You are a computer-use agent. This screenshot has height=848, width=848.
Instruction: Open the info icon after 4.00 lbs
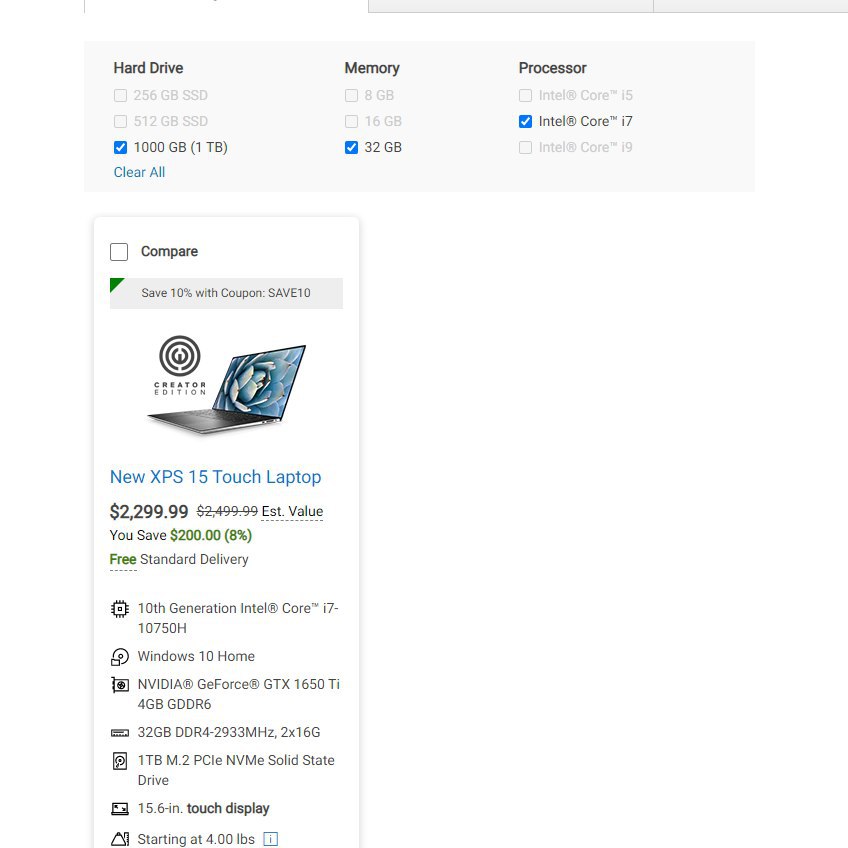tap(270, 839)
